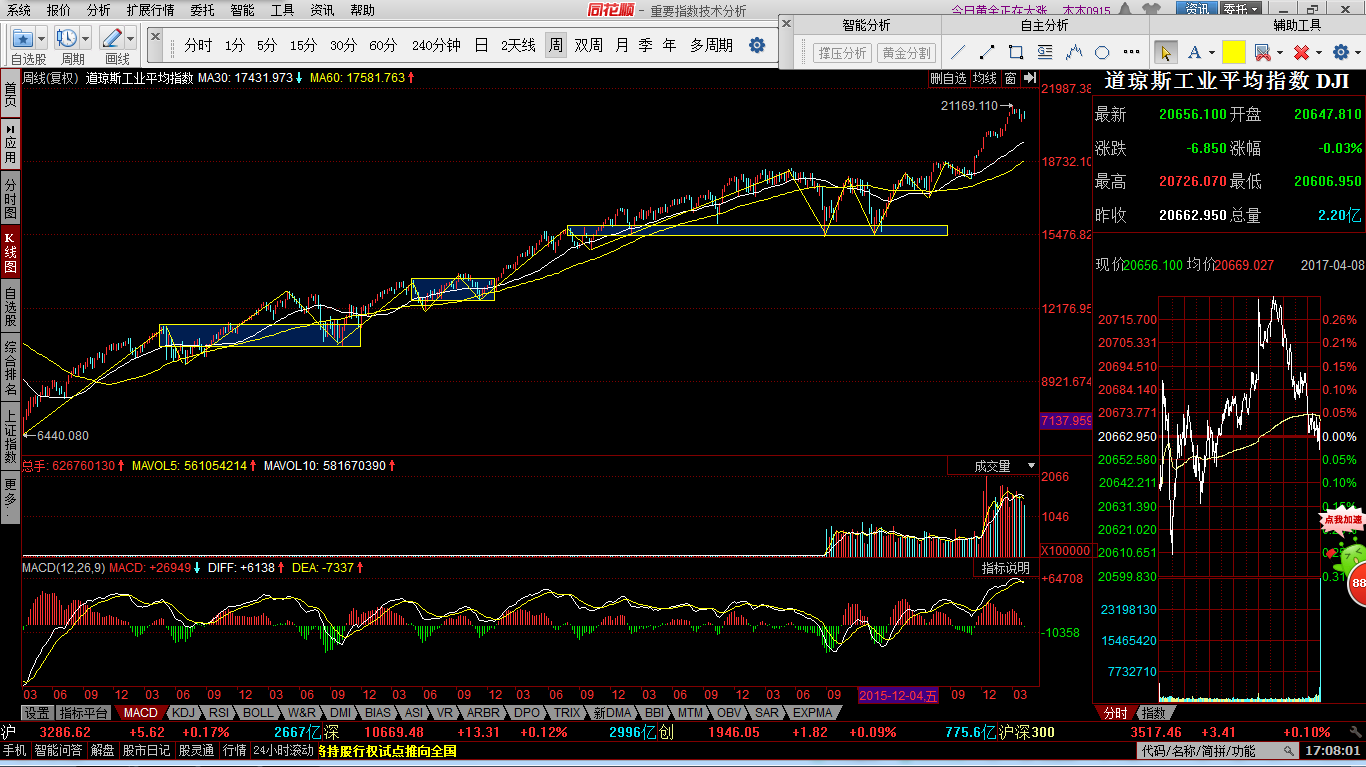Open the K线图 sidebar tab

[10, 252]
